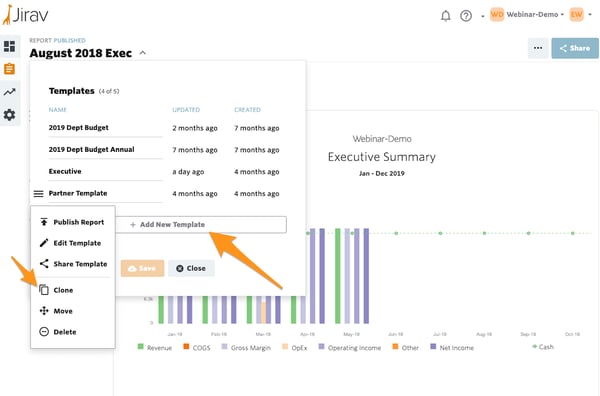Toggle the OpEx legend swatch

pos(285,347)
